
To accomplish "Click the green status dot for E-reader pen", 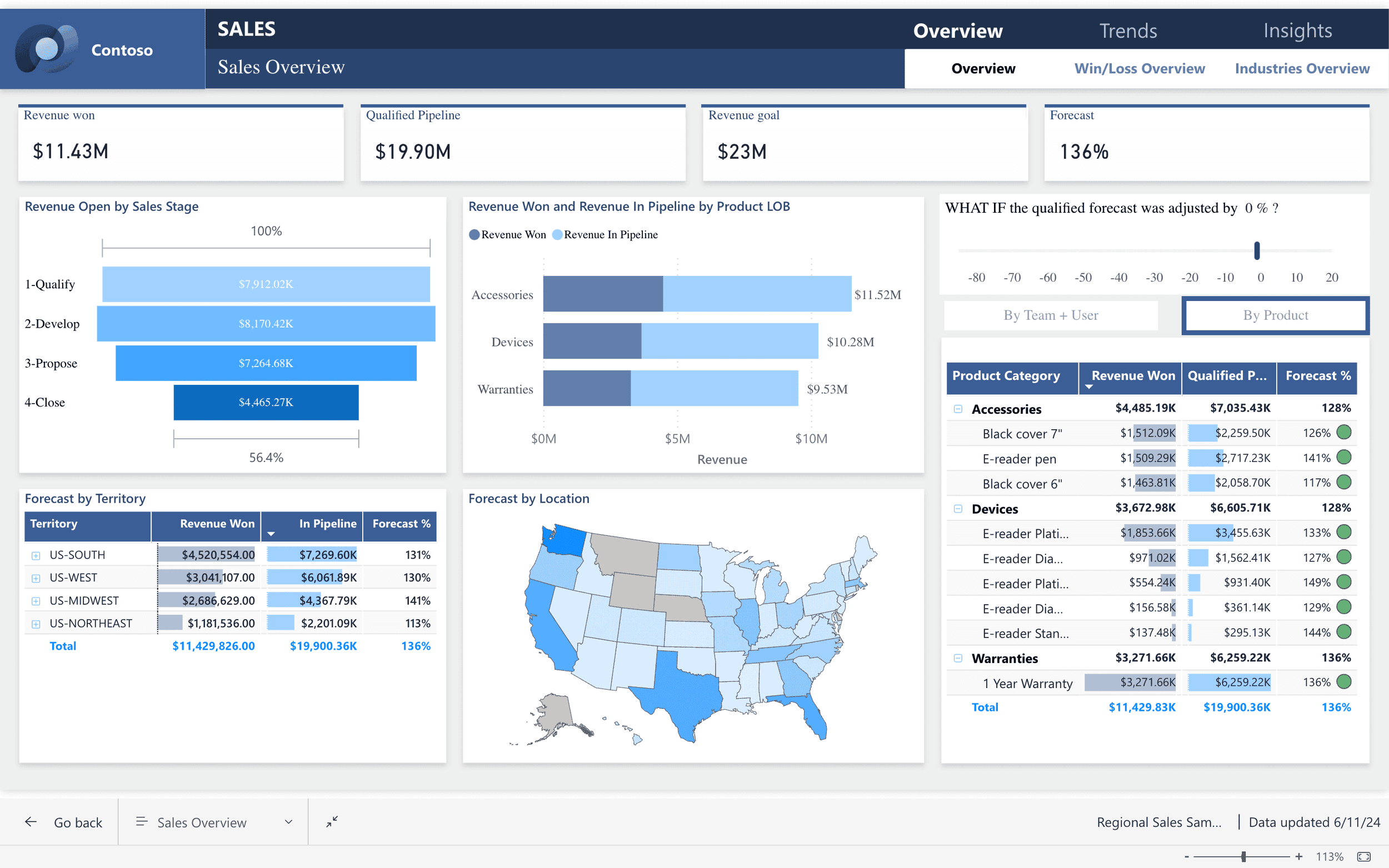I will [1343, 458].
